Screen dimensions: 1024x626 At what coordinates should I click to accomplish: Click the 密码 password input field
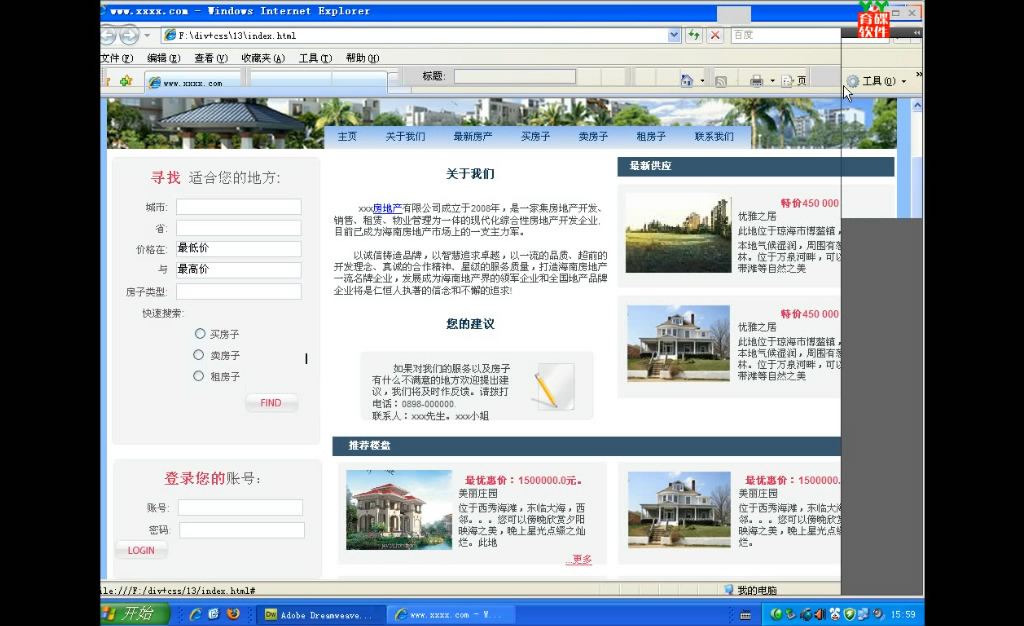pos(242,530)
